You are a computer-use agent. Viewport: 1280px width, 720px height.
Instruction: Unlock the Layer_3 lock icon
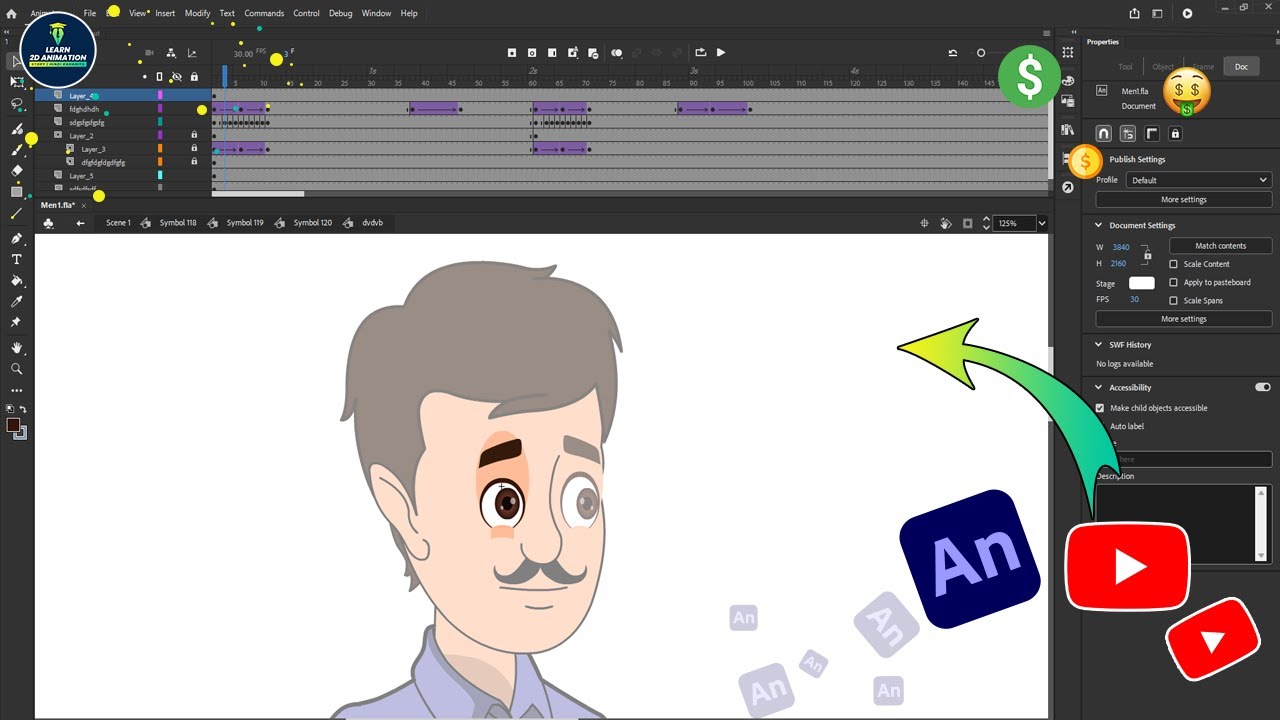click(194, 149)
